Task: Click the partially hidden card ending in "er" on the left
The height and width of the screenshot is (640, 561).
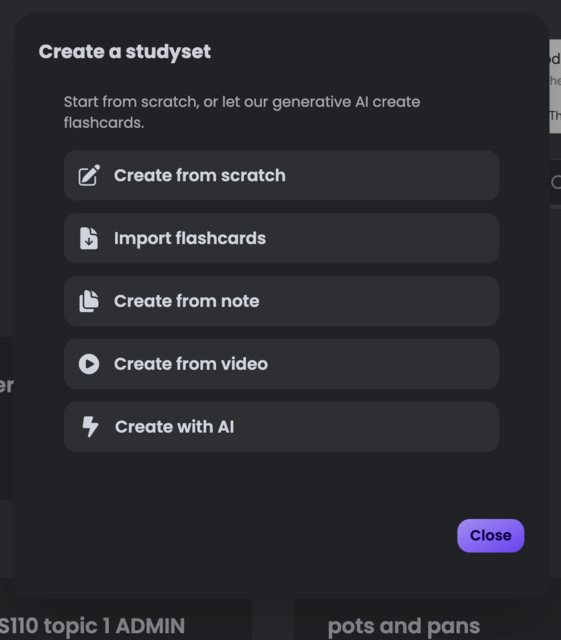Action: 7,418
